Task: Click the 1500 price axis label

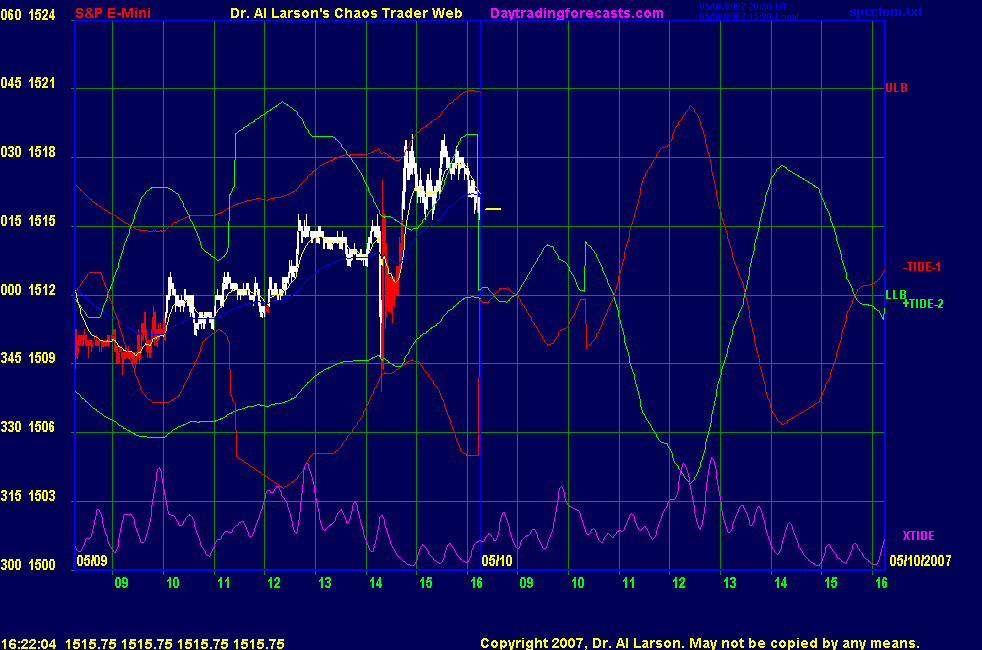Action: 43,565
